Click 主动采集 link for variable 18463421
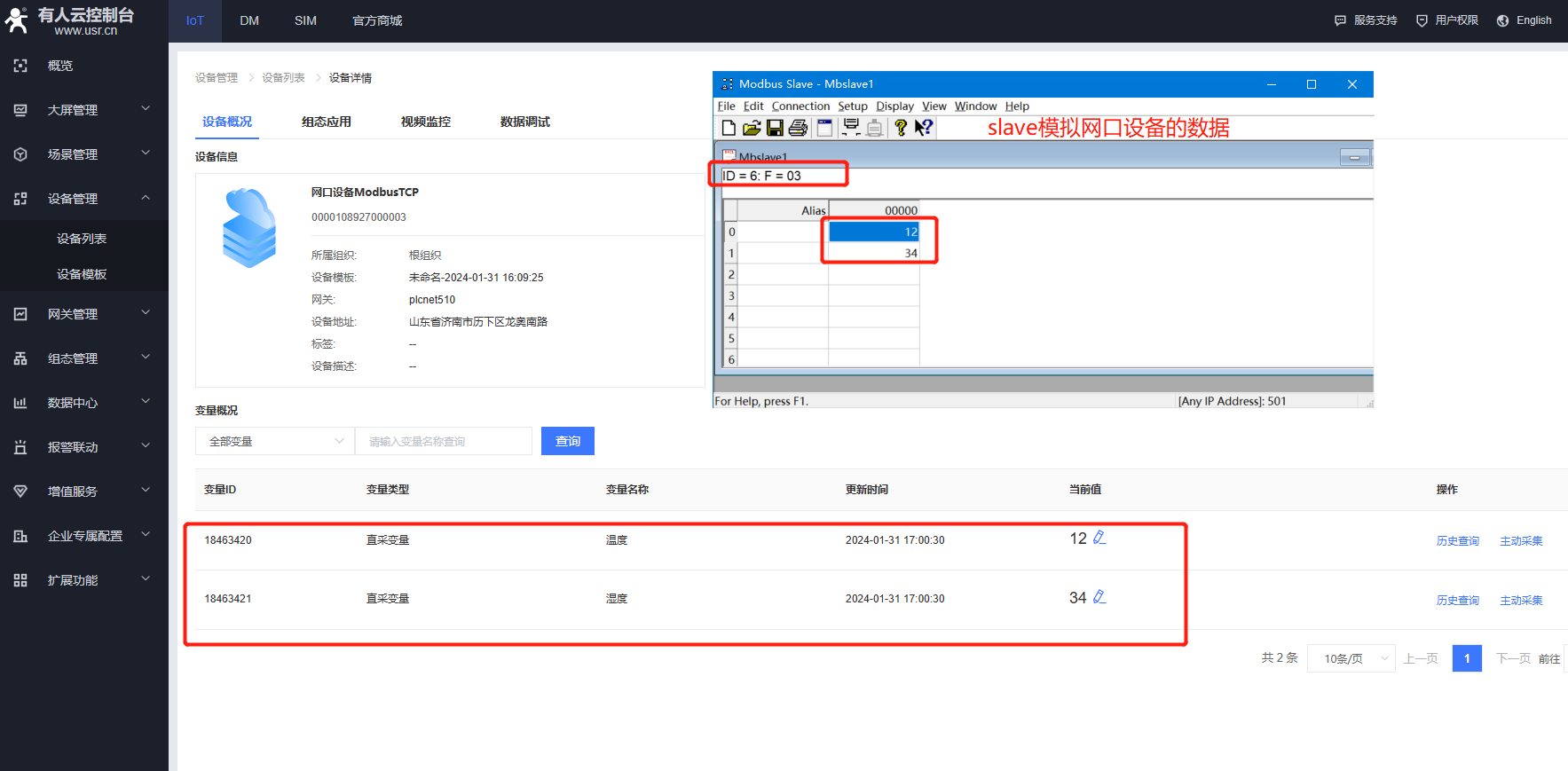Image resolution: width=1568 pixels, height=771 pixels. pos(1520,601)
